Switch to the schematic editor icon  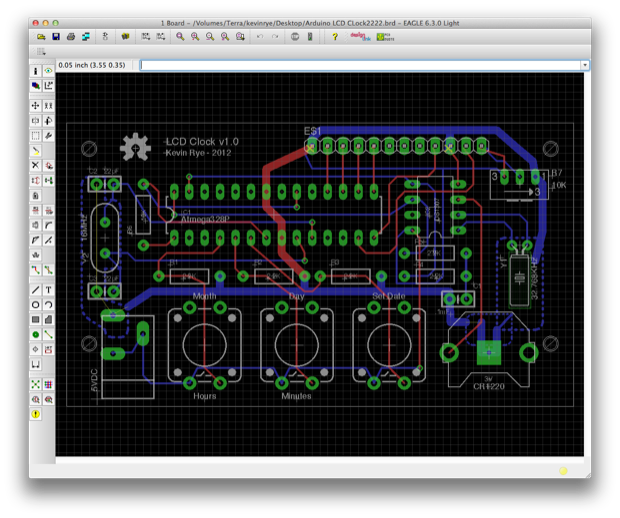pyautogui.click(x=105, y=37)
